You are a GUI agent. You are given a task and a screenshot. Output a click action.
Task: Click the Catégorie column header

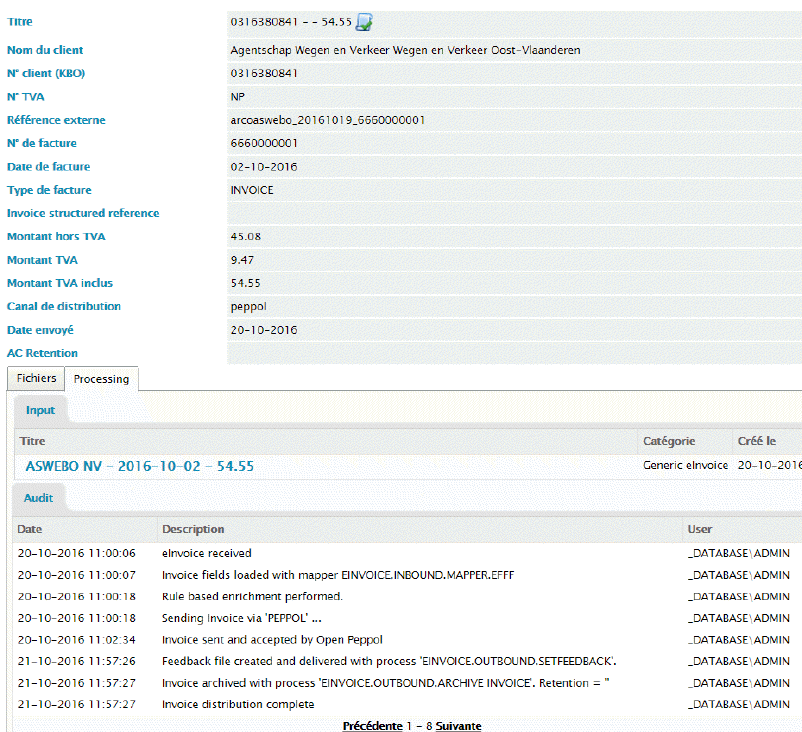[x=669, y=441]
